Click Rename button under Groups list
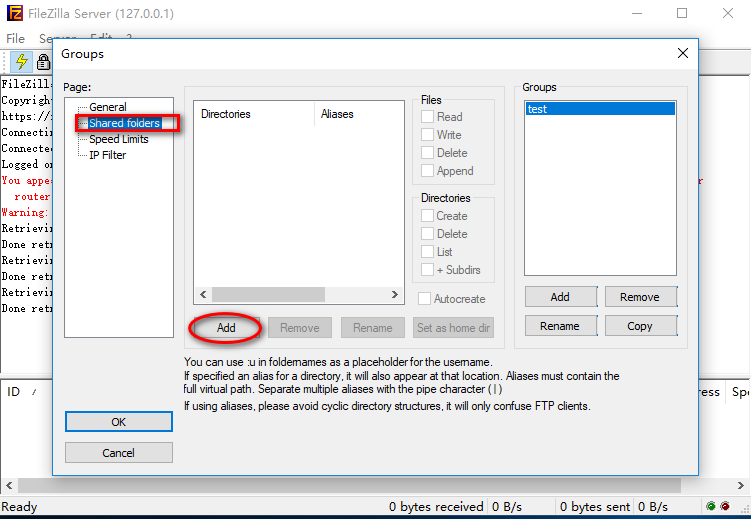 pyautogui.click(x=561, y=326)
